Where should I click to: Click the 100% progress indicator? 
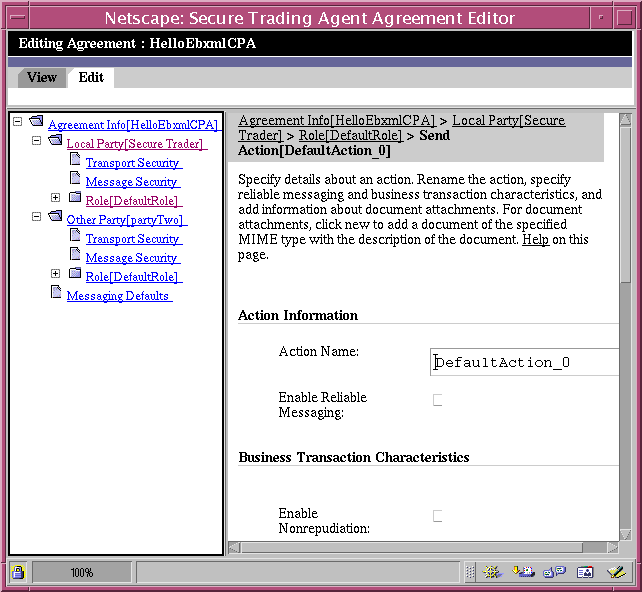pyautogui.click(x=82, y=572)
